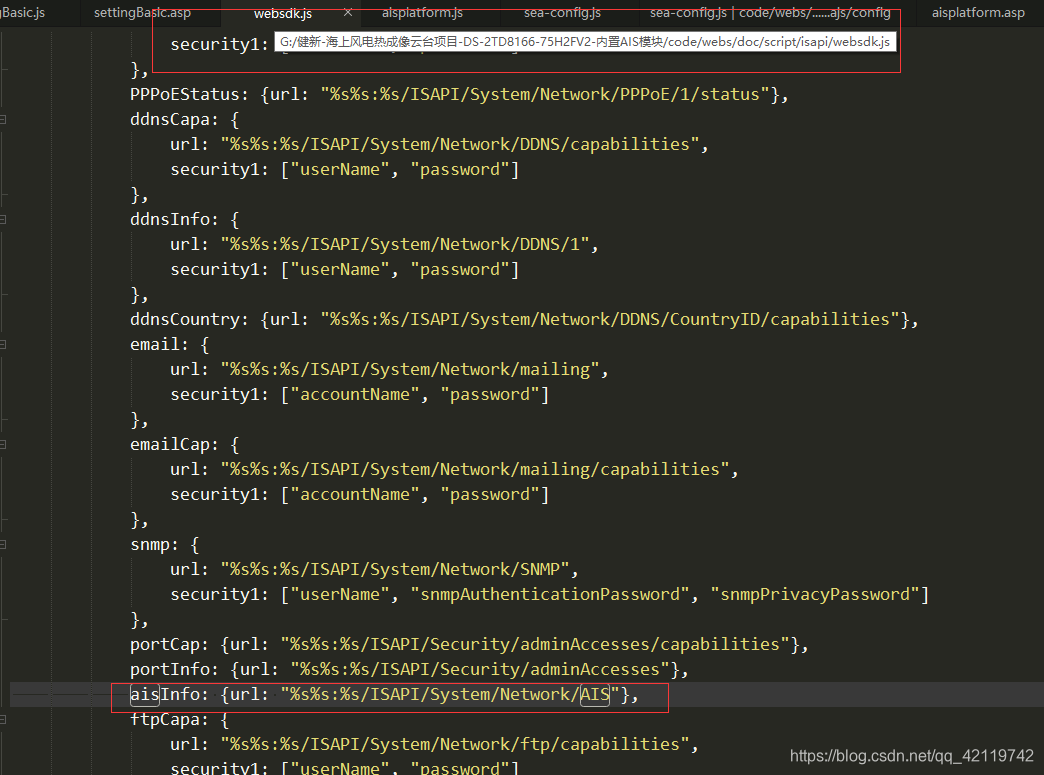Switch to the aisplatform.asp tab
1044x775 pixels.
point(978,13)
